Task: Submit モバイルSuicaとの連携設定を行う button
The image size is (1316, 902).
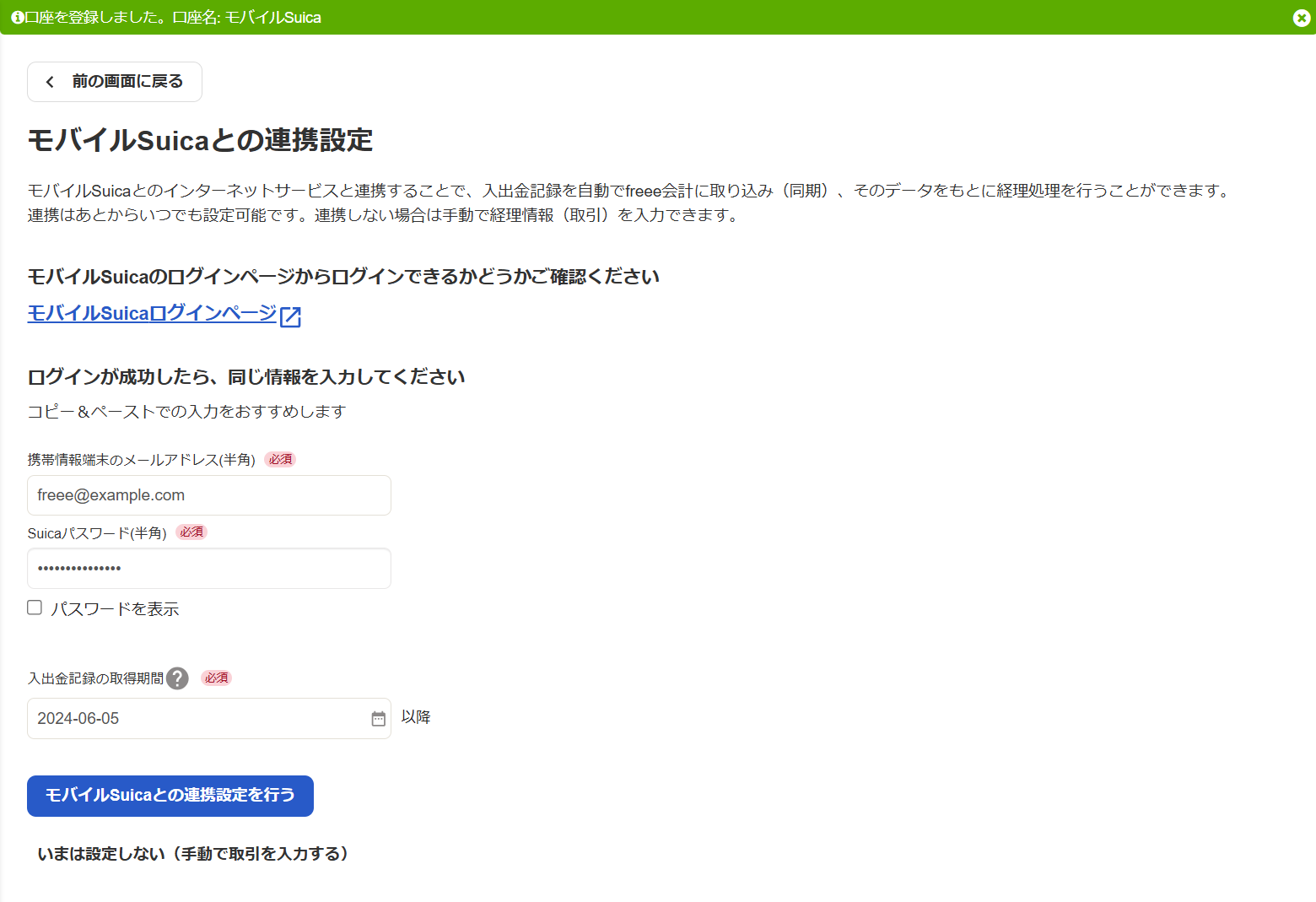Action: pyautogui.click(x=170, y=796)
